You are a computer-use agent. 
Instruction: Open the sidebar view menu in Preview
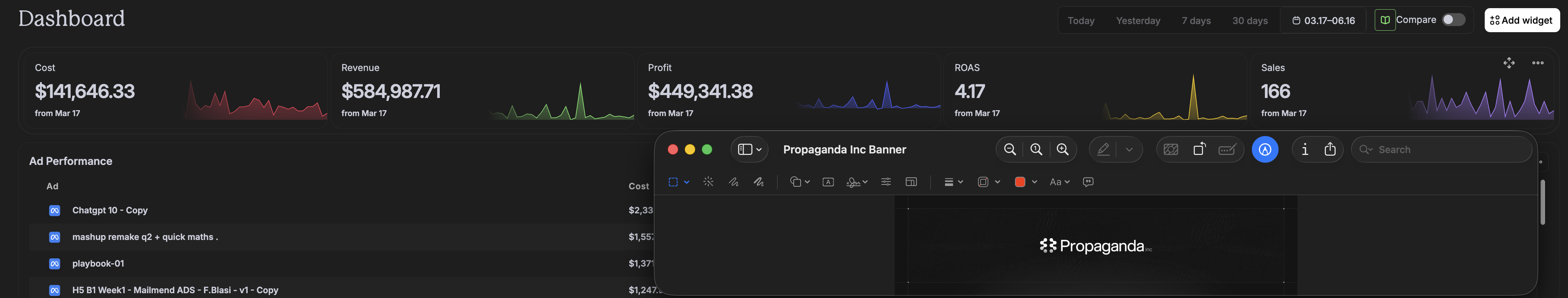point(749,150)
